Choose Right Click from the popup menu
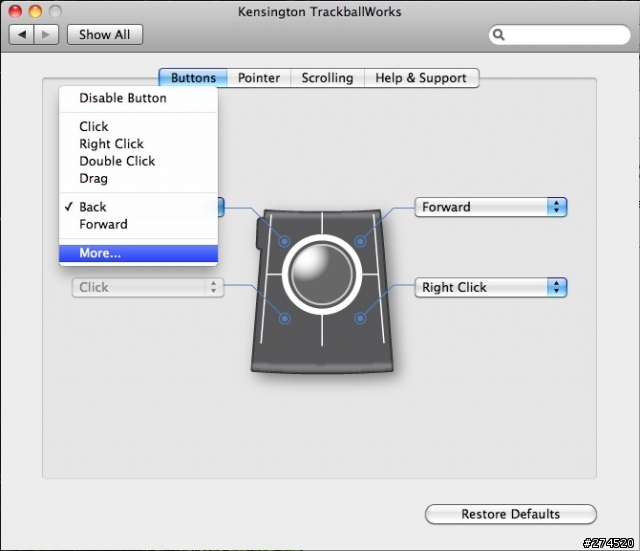The width and height of the screenshot is (640, 551). click(138, 144)
